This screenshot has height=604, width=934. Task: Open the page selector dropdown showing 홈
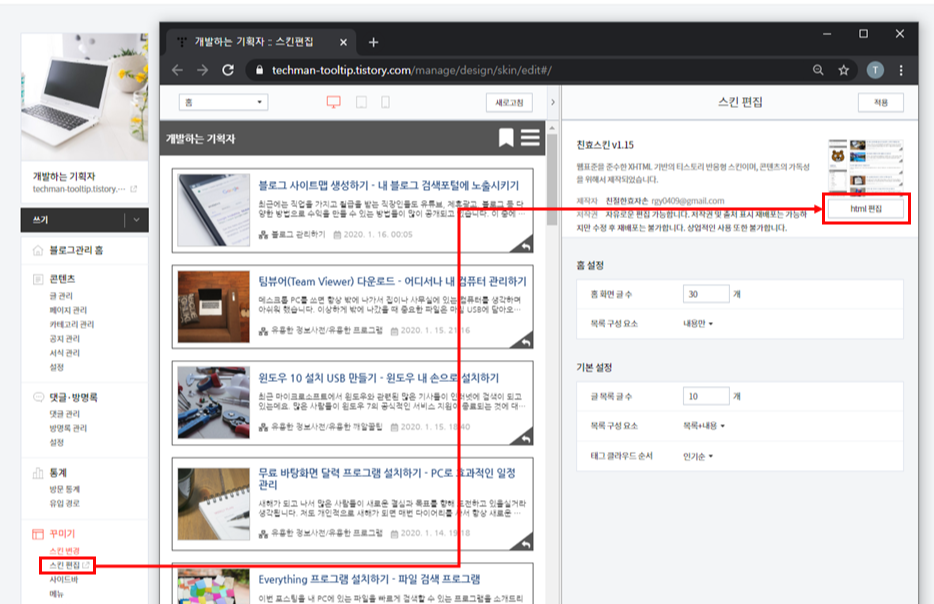click(223, 102)
